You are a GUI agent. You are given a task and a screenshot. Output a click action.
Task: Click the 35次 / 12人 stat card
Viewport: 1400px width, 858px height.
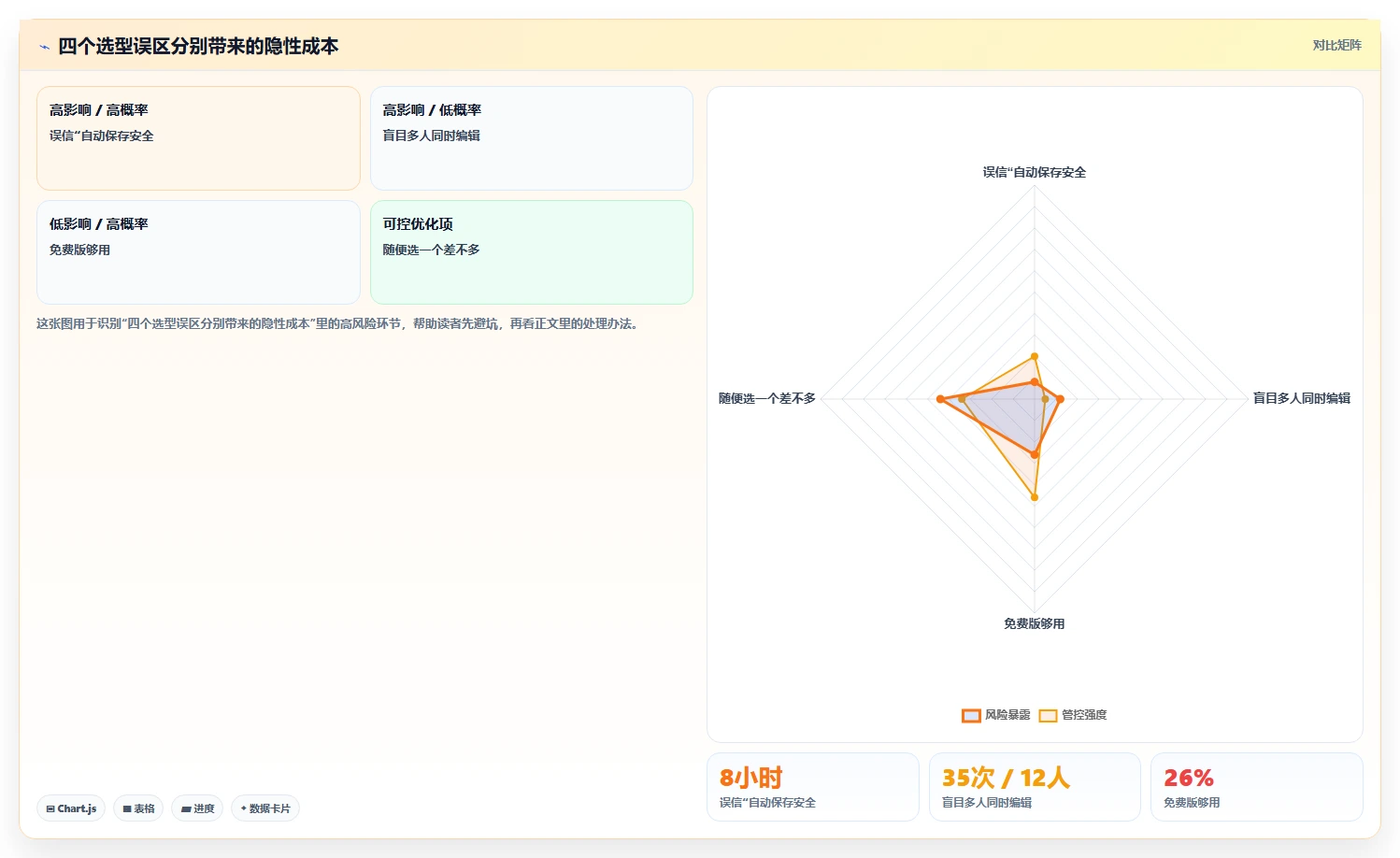click(x=1035, y=787)
